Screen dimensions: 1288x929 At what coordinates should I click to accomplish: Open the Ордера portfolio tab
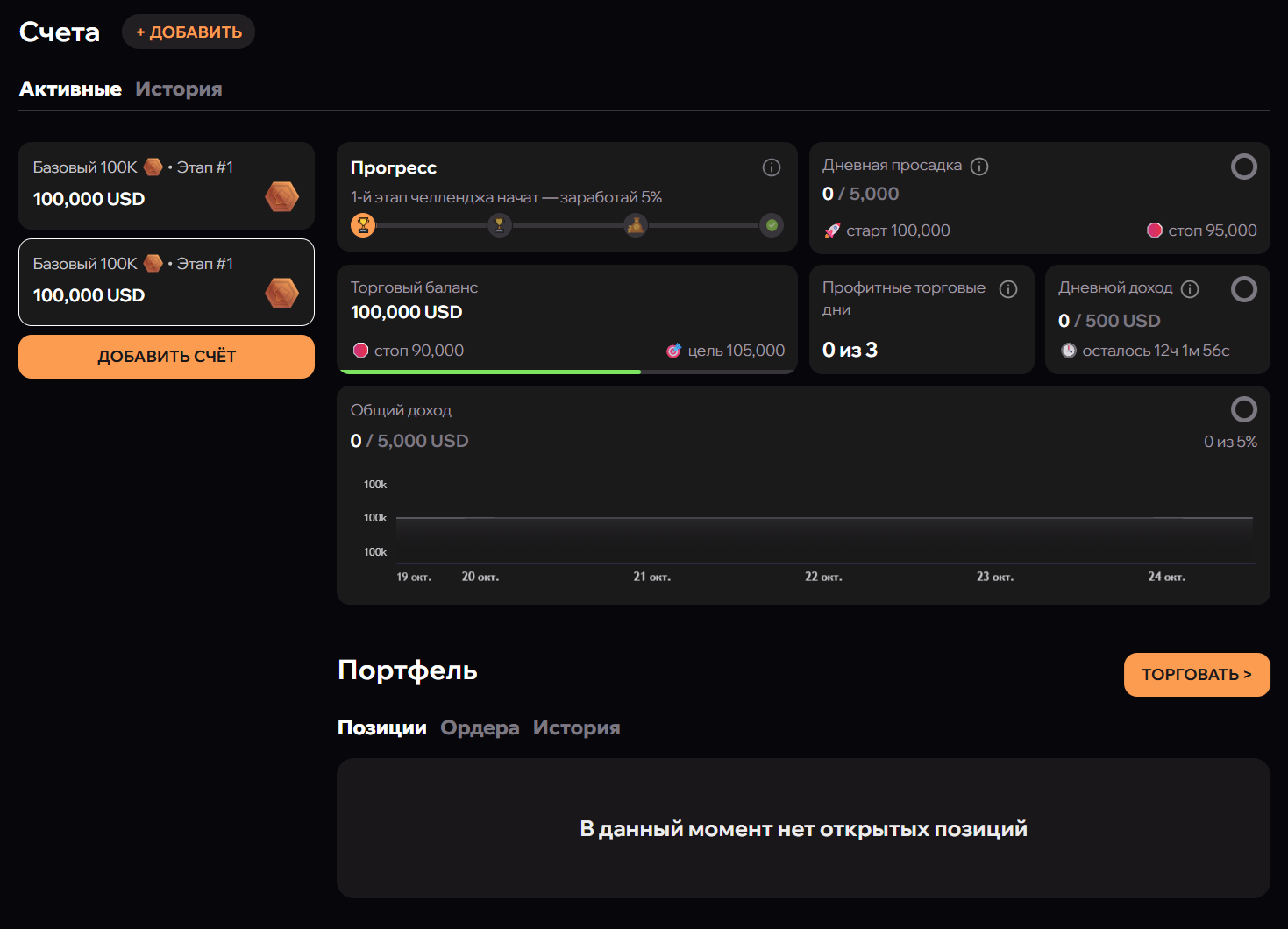[480, 728]
